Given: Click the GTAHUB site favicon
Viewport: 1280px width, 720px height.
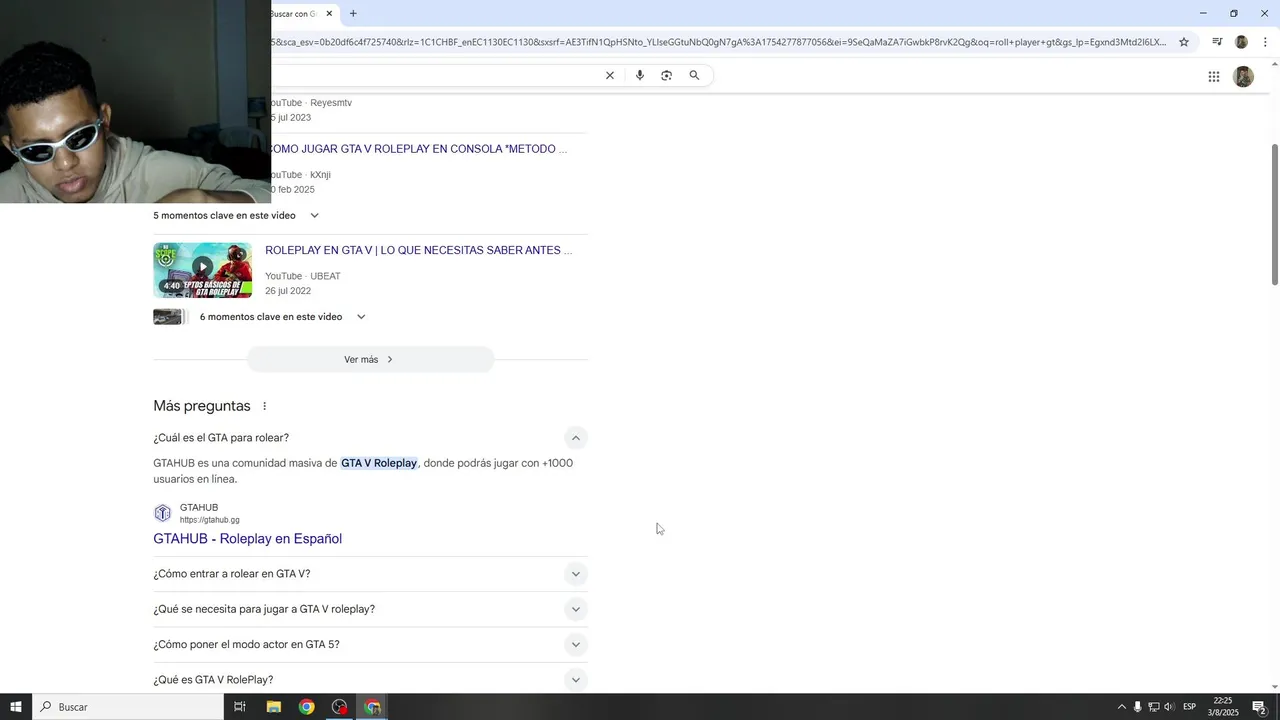Looking at the screenshot, I should click(x=162, y=513).
